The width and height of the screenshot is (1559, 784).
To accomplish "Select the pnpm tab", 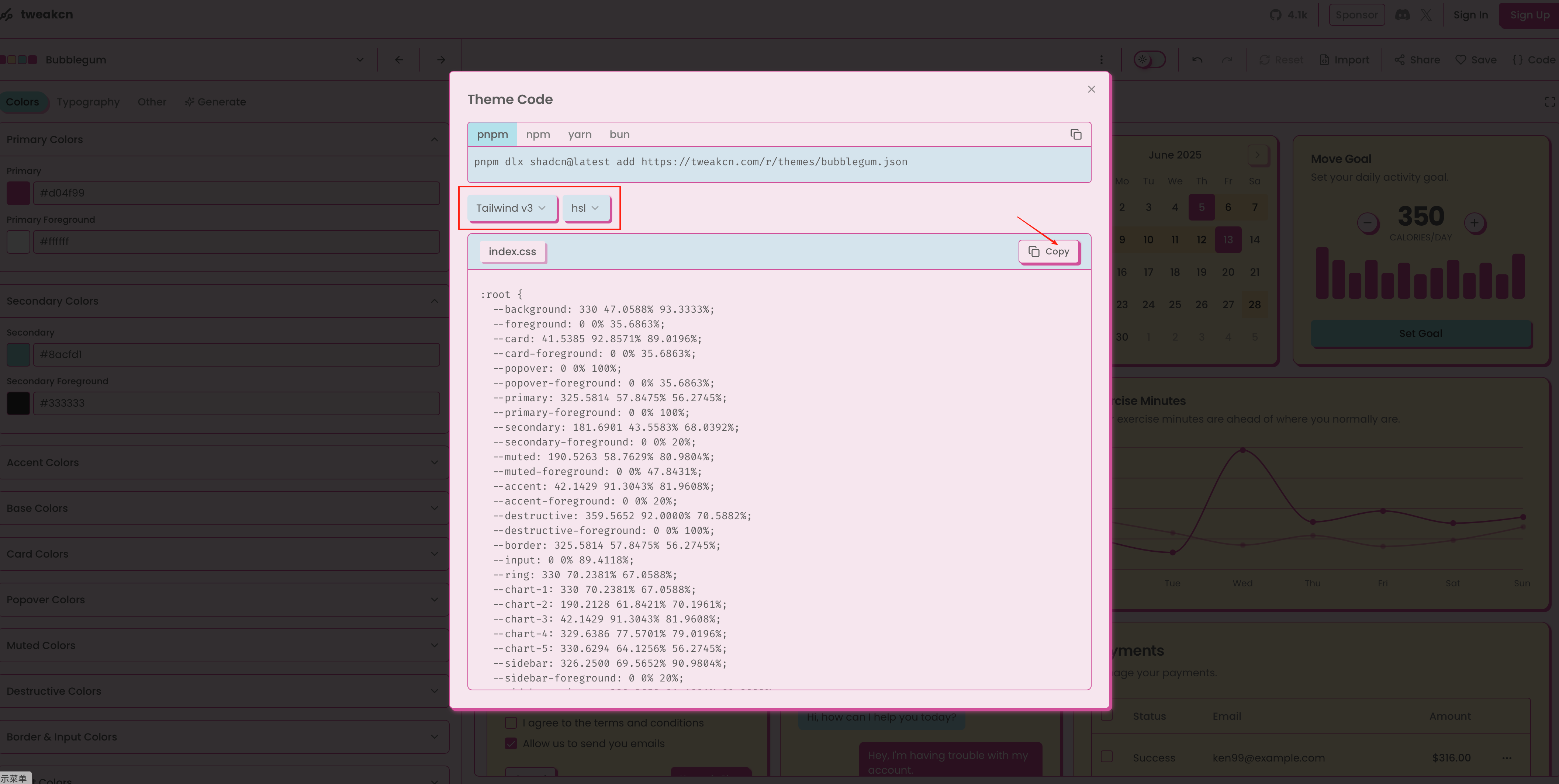I will 492,134.
